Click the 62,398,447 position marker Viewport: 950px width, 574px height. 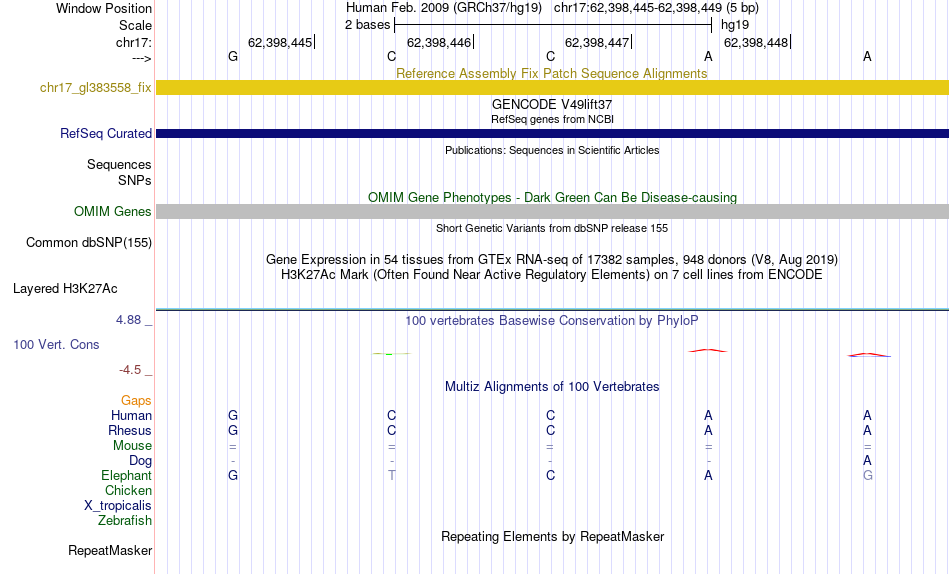pyautogui.click(x=597, y=42)
